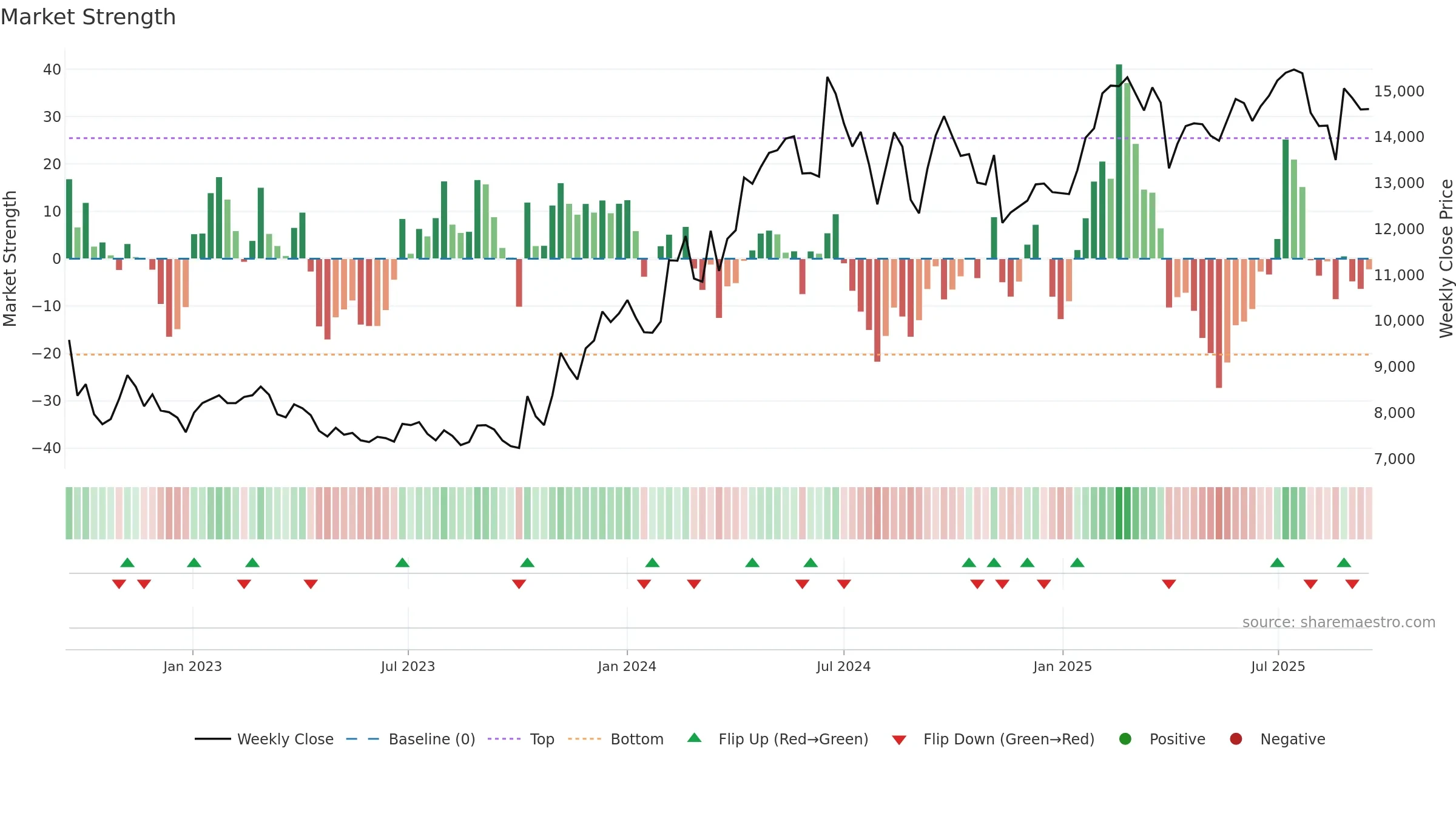Click the darkest green cell in the heatmap strip
This screenshot has width=1456, height=819.
tap(1119, 513)
